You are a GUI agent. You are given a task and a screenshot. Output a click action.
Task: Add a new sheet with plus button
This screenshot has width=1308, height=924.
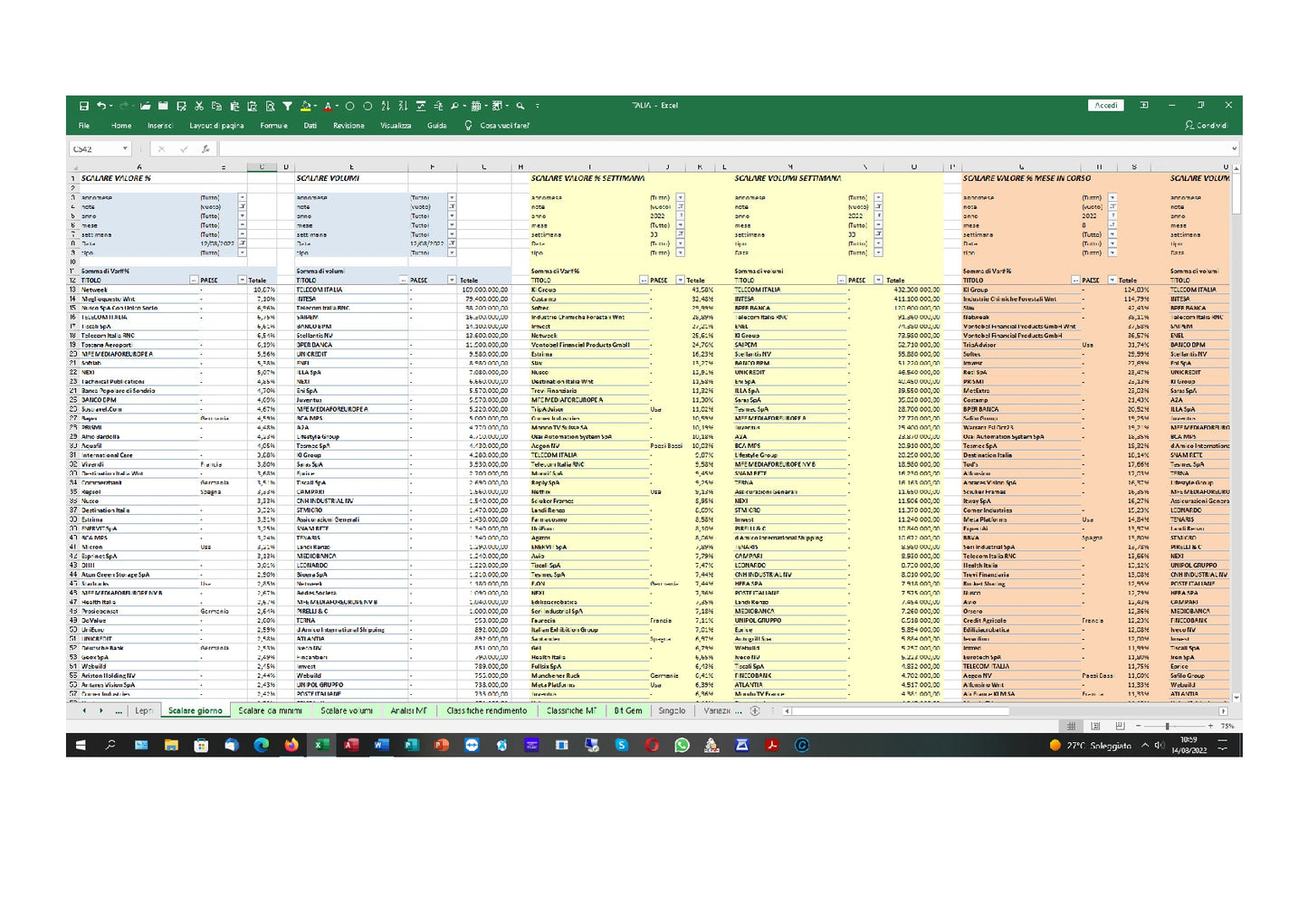coord(755,711)
